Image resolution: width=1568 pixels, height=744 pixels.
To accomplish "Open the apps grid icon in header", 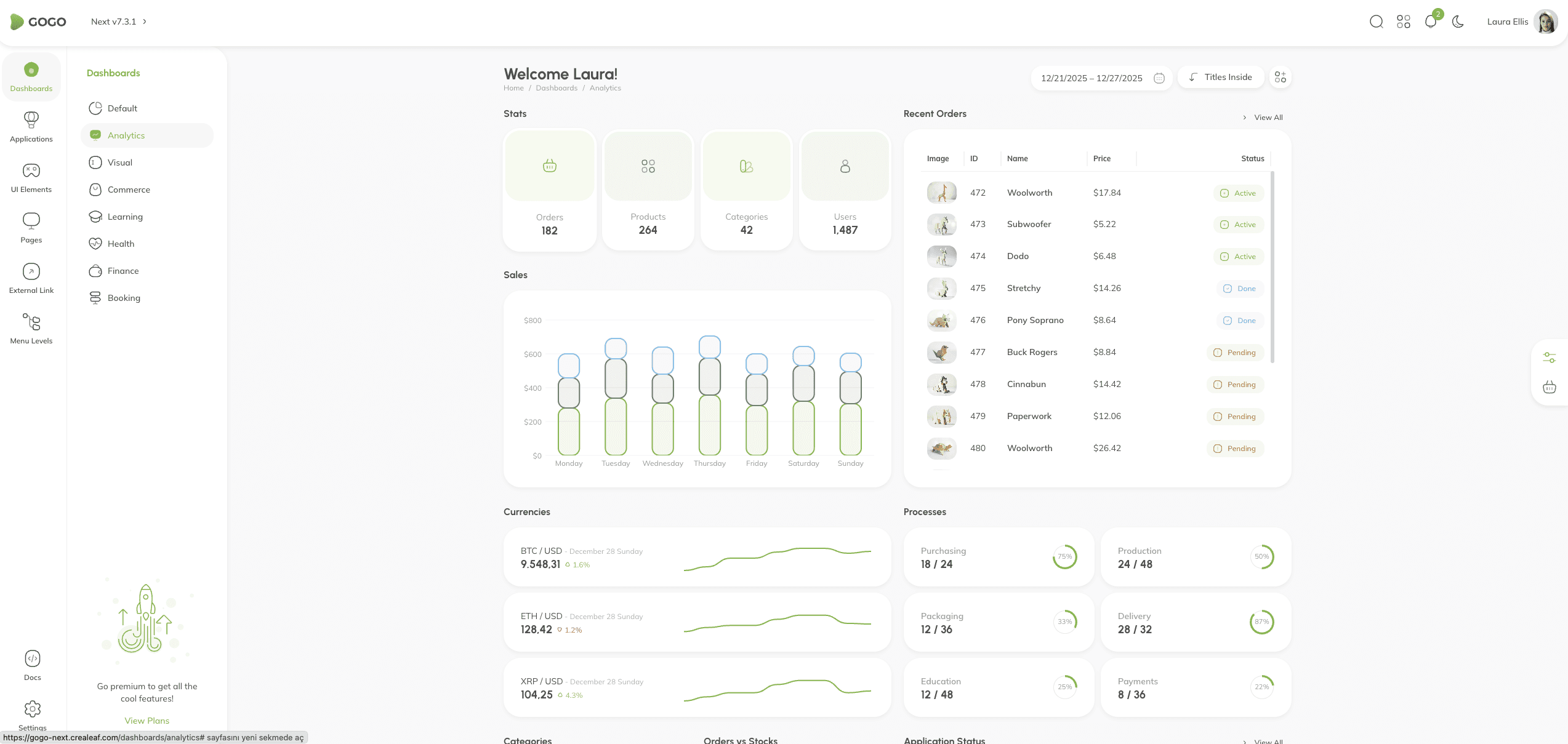I will 1403,22.
